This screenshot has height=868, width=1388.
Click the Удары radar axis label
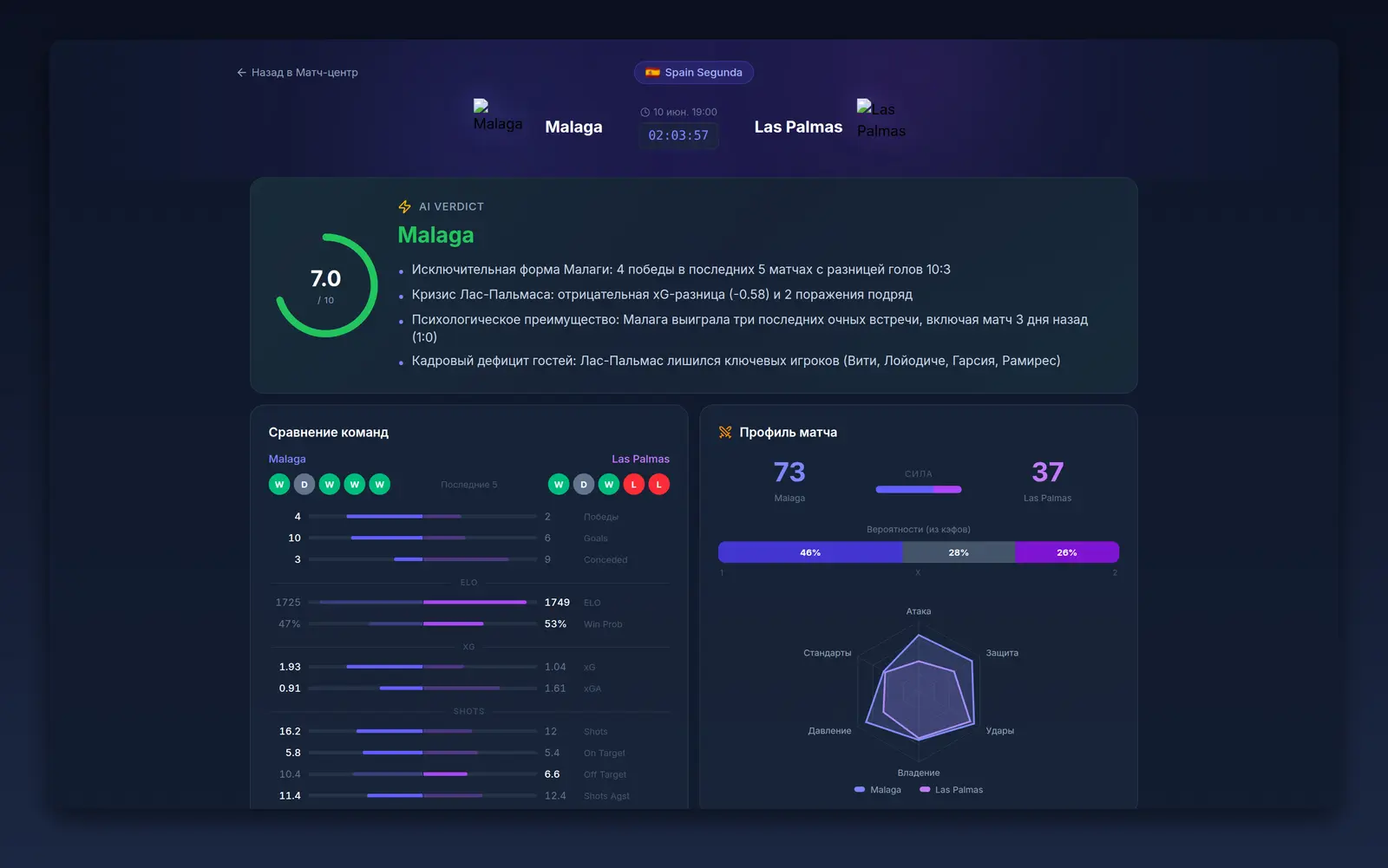coord(1000,731)
